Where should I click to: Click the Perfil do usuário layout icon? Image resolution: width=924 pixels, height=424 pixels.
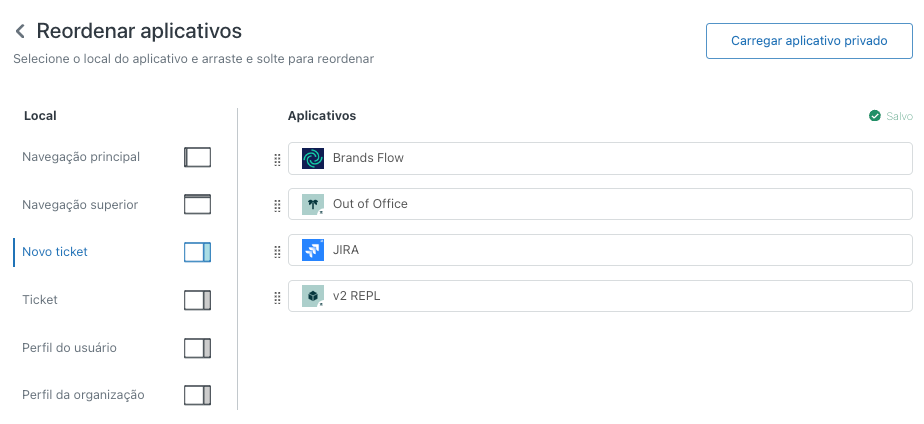coord(198,348)
